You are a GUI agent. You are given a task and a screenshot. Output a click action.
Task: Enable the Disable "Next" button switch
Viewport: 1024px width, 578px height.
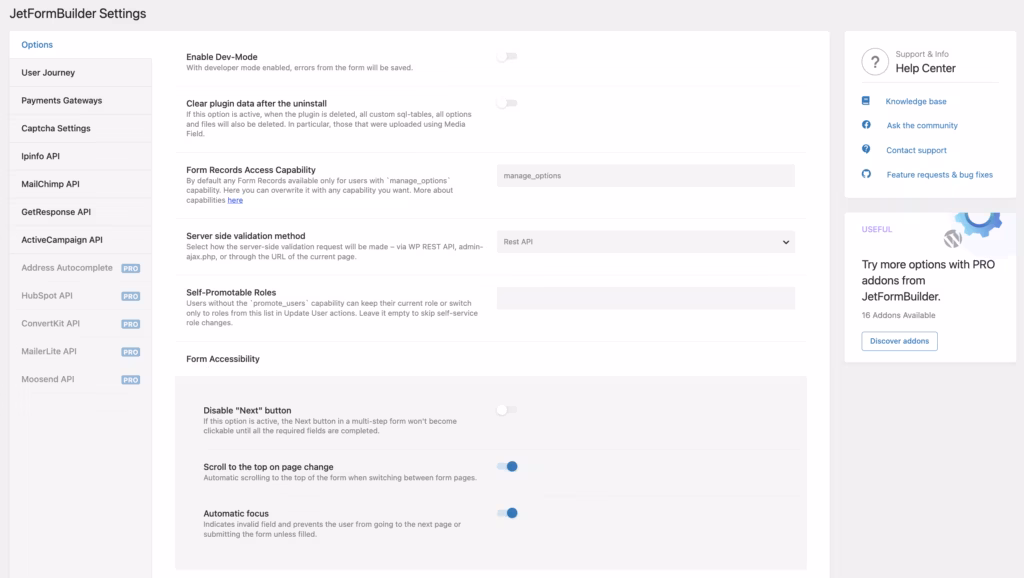coord(507,410)
